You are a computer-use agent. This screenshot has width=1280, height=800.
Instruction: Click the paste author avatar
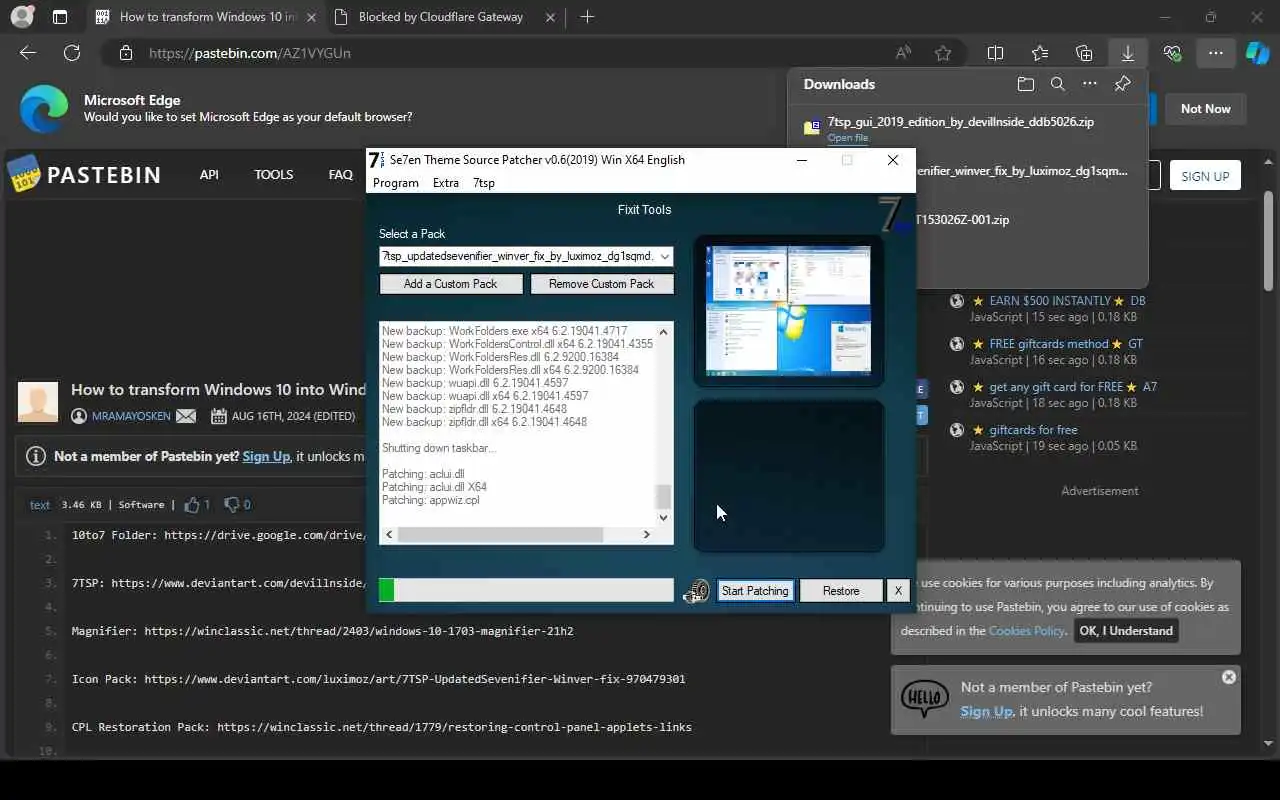[38, 401]
